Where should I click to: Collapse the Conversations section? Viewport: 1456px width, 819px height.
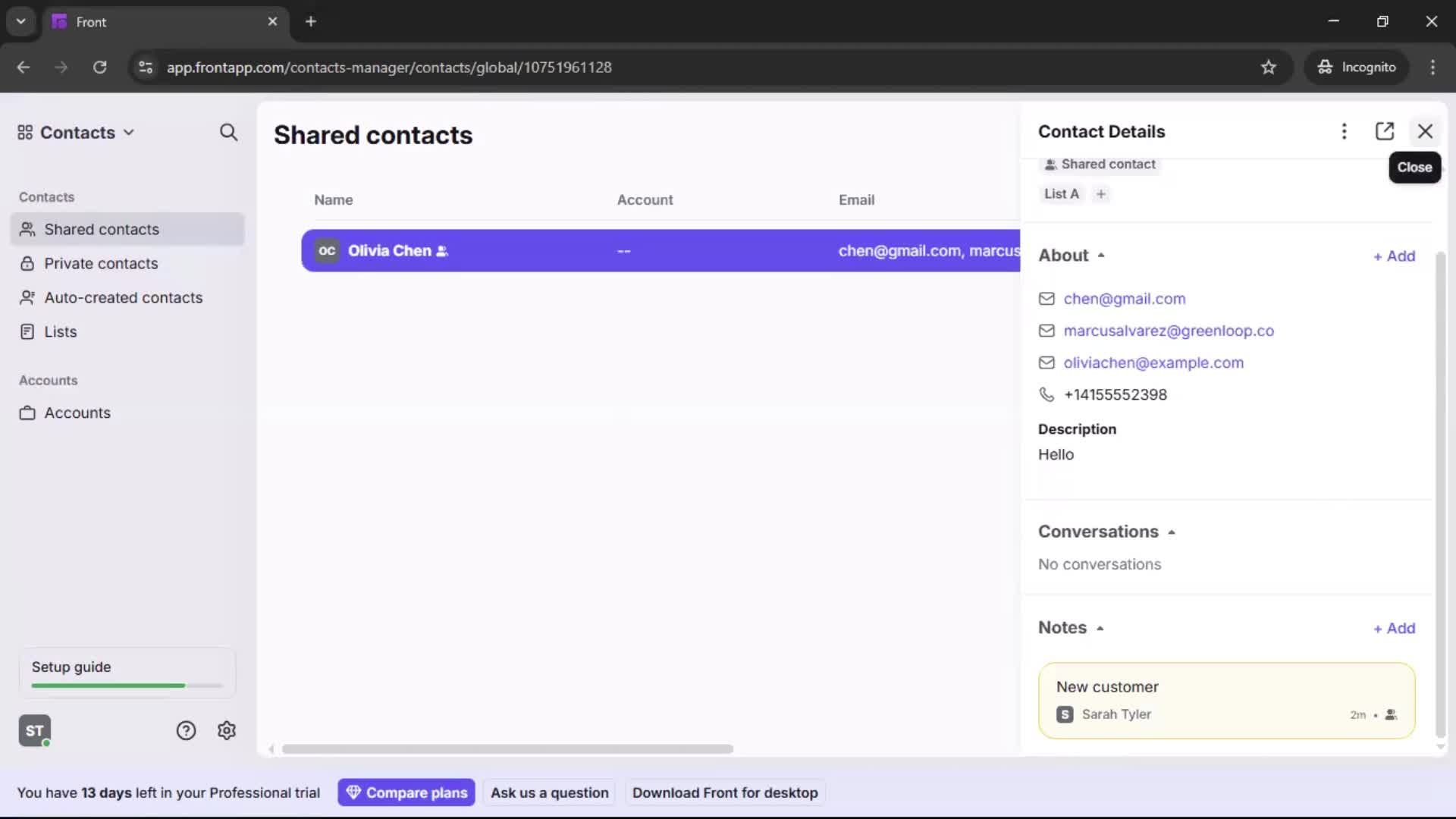1172,532
